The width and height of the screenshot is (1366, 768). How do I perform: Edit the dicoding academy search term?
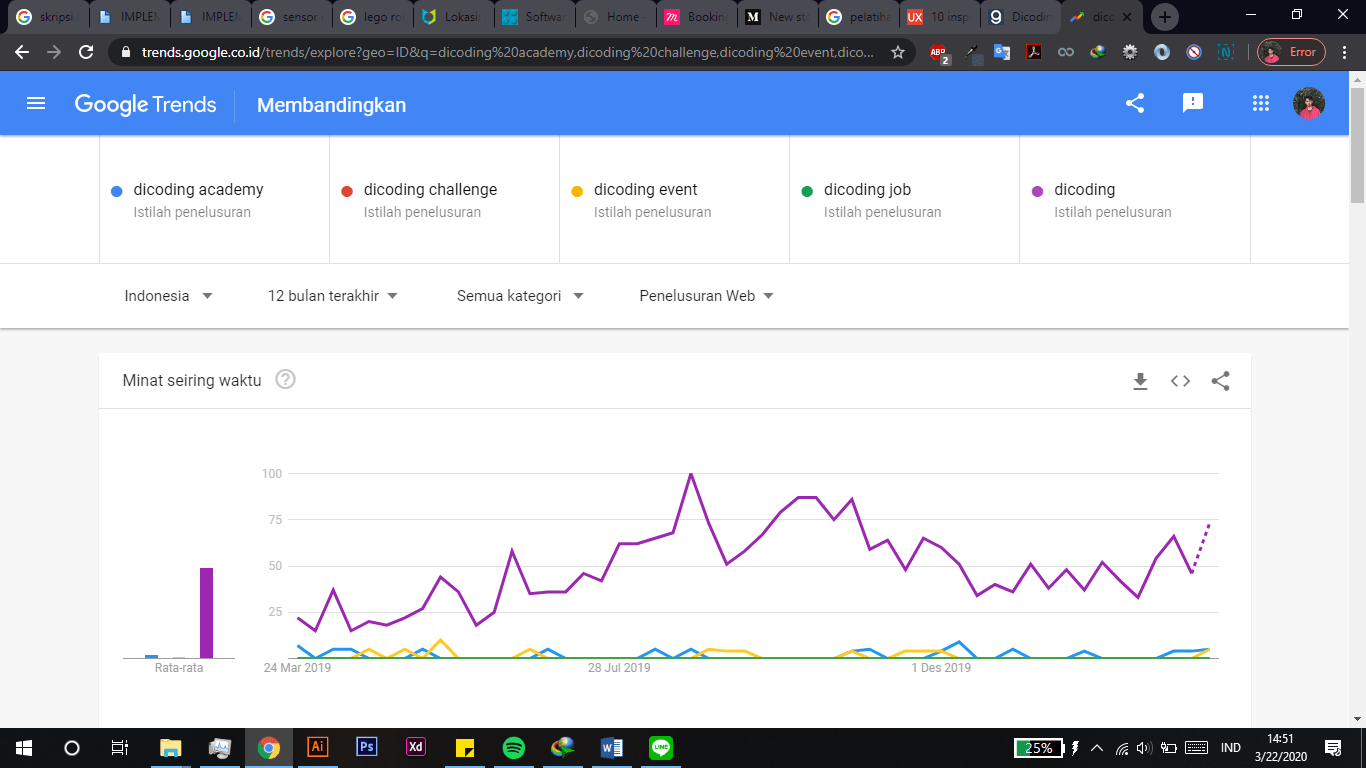pos(214,200)
